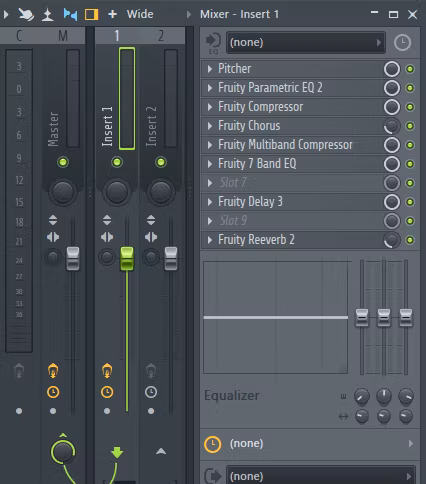Viewport: 426px width, 484px height.
Task: Open mixer options menu arrow
Action: [6, 14]
